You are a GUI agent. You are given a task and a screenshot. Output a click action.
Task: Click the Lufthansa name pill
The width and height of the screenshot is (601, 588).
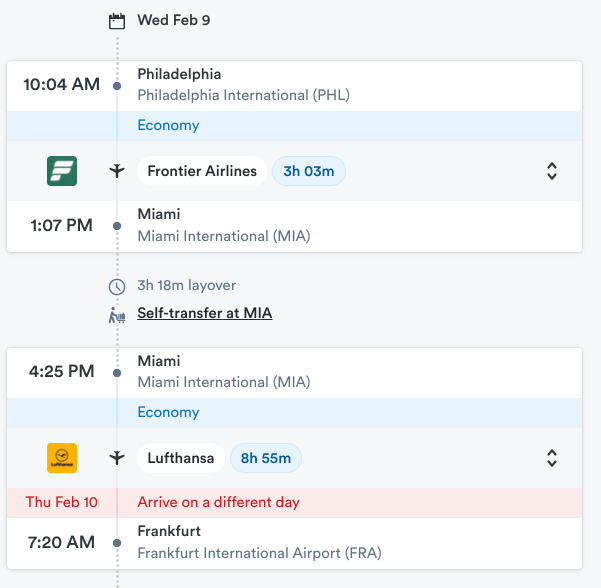tap(181, 458)
